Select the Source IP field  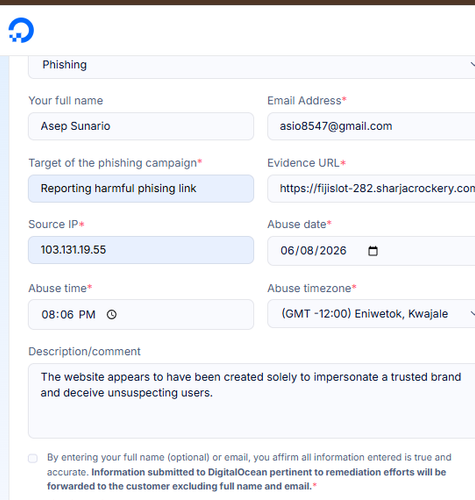tap(141, 250)
